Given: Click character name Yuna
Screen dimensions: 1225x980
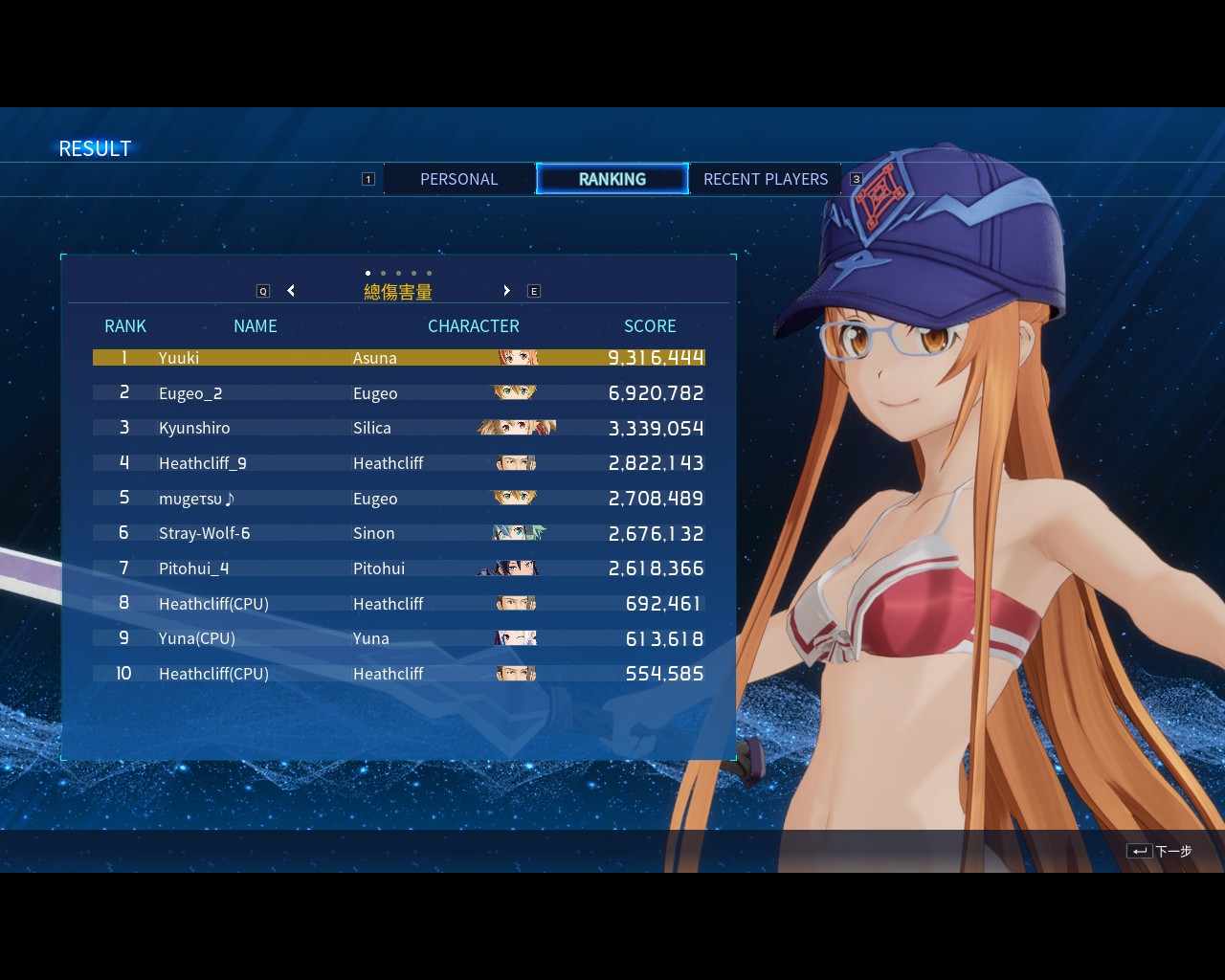Looking at the screenshot, I should 371,638.
